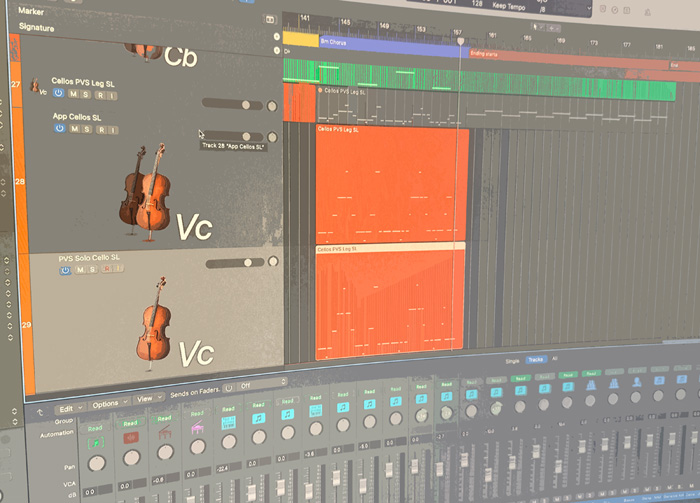The image size is (700, 503).
Task: Click the first mixer channel pan knob
Action: click(x=97, y=463)
